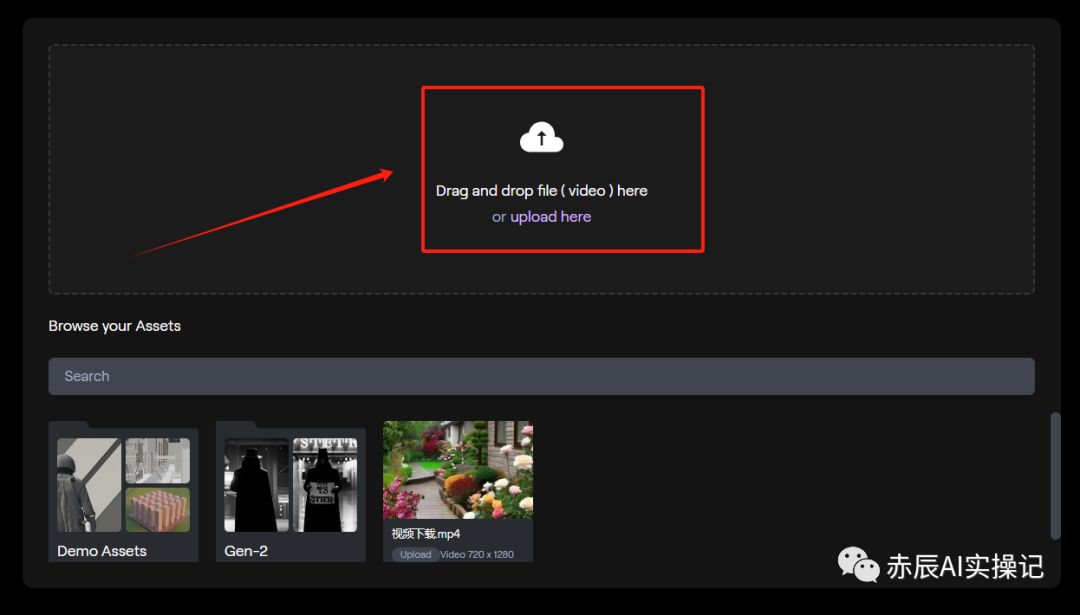The width and height of the screenshot is (1080, 615).
Task: Select the hooded person preview in Demo Assets
Action: pos(89,485)
